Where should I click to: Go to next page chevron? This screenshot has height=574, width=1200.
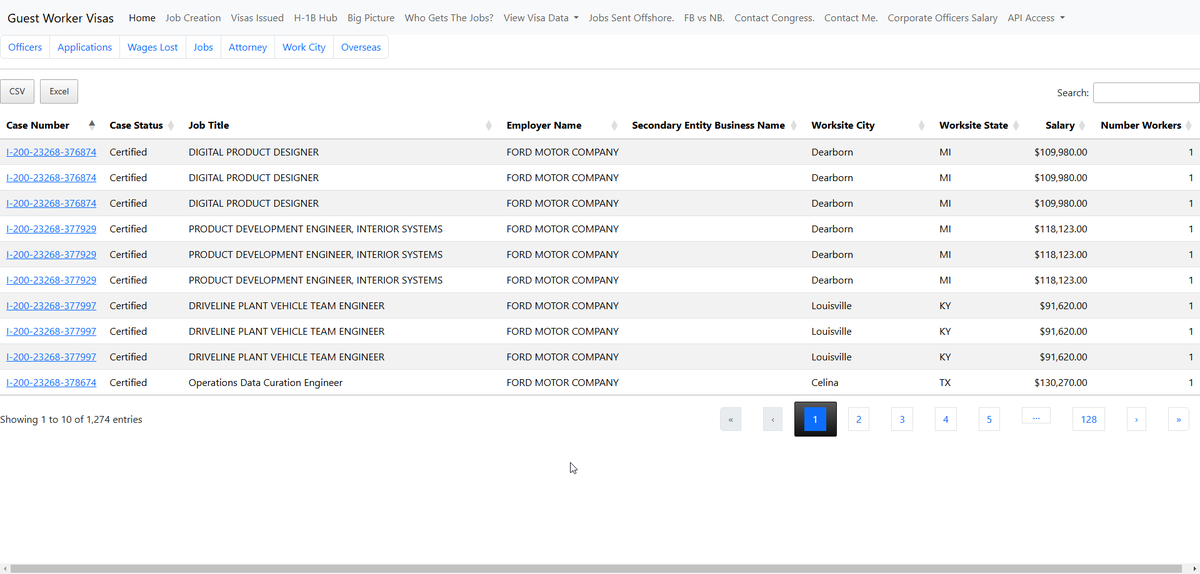coord(1136,419)
